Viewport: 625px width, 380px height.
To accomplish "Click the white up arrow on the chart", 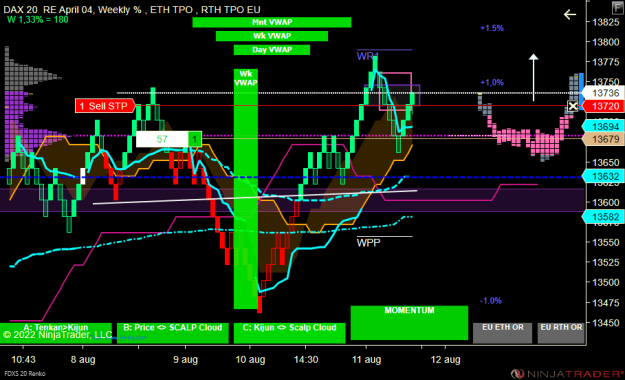I will 533,77.
